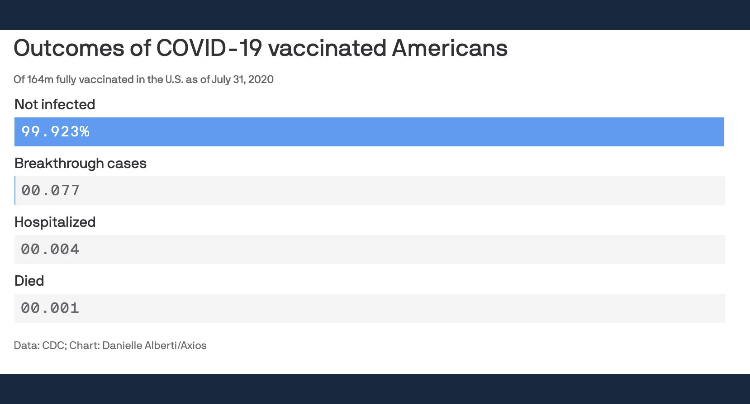Click the 00.004 hospitalized value
The height and width of the screenshot is (404, 750).
(50, 249)
